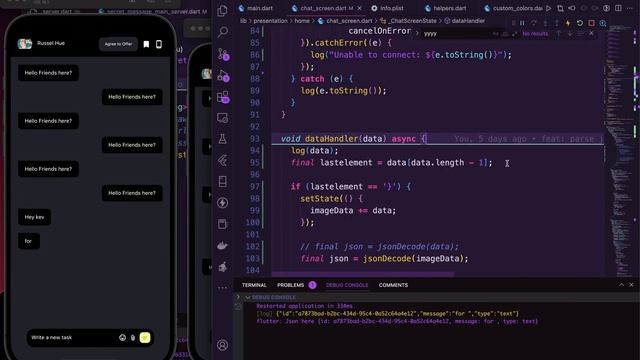Click the split editor icon
This screenshot has width=640, height=360.
pyautogui.click(x=618, y=8)
